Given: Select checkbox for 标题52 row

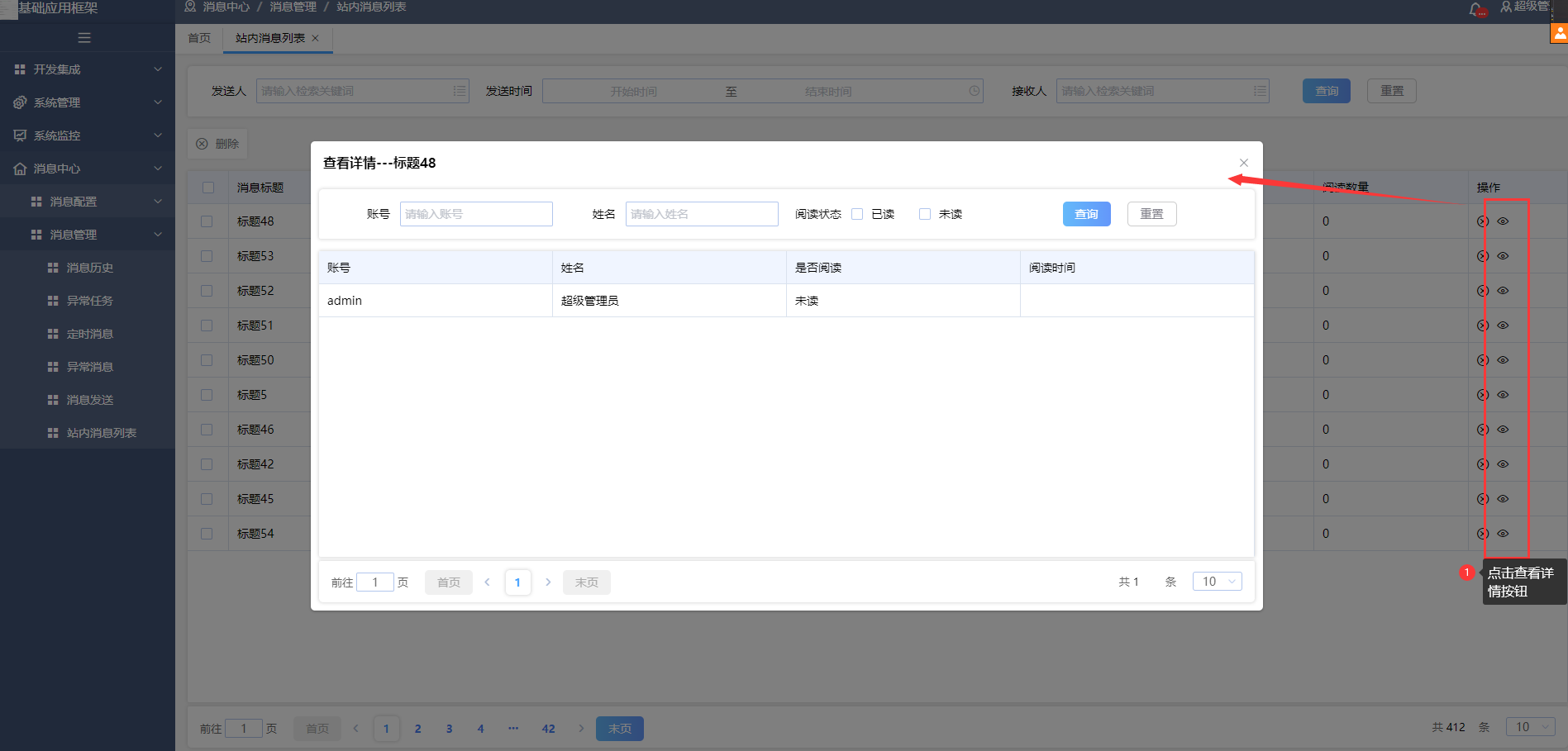Looking at the screenshot, I should [x=207, y=291].
